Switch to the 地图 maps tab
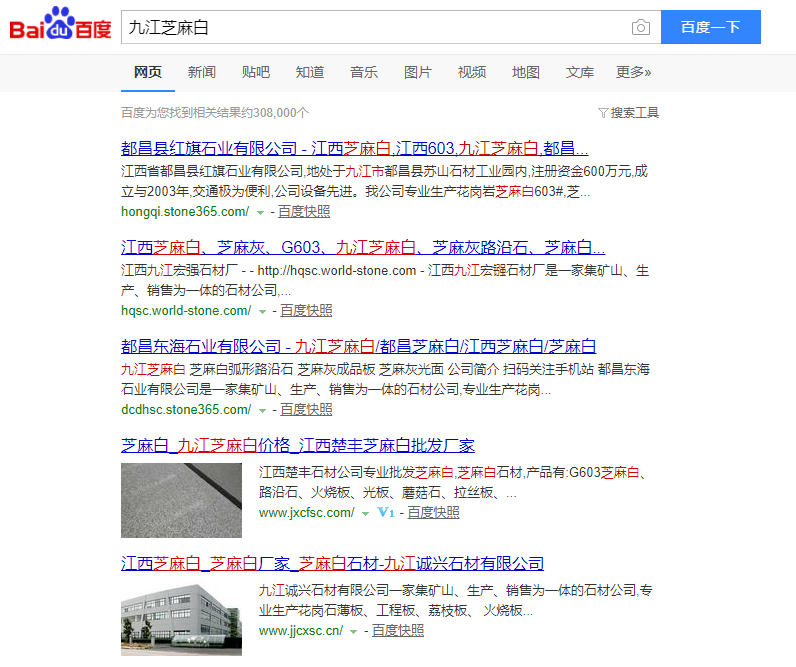 (x=525, y=72)
